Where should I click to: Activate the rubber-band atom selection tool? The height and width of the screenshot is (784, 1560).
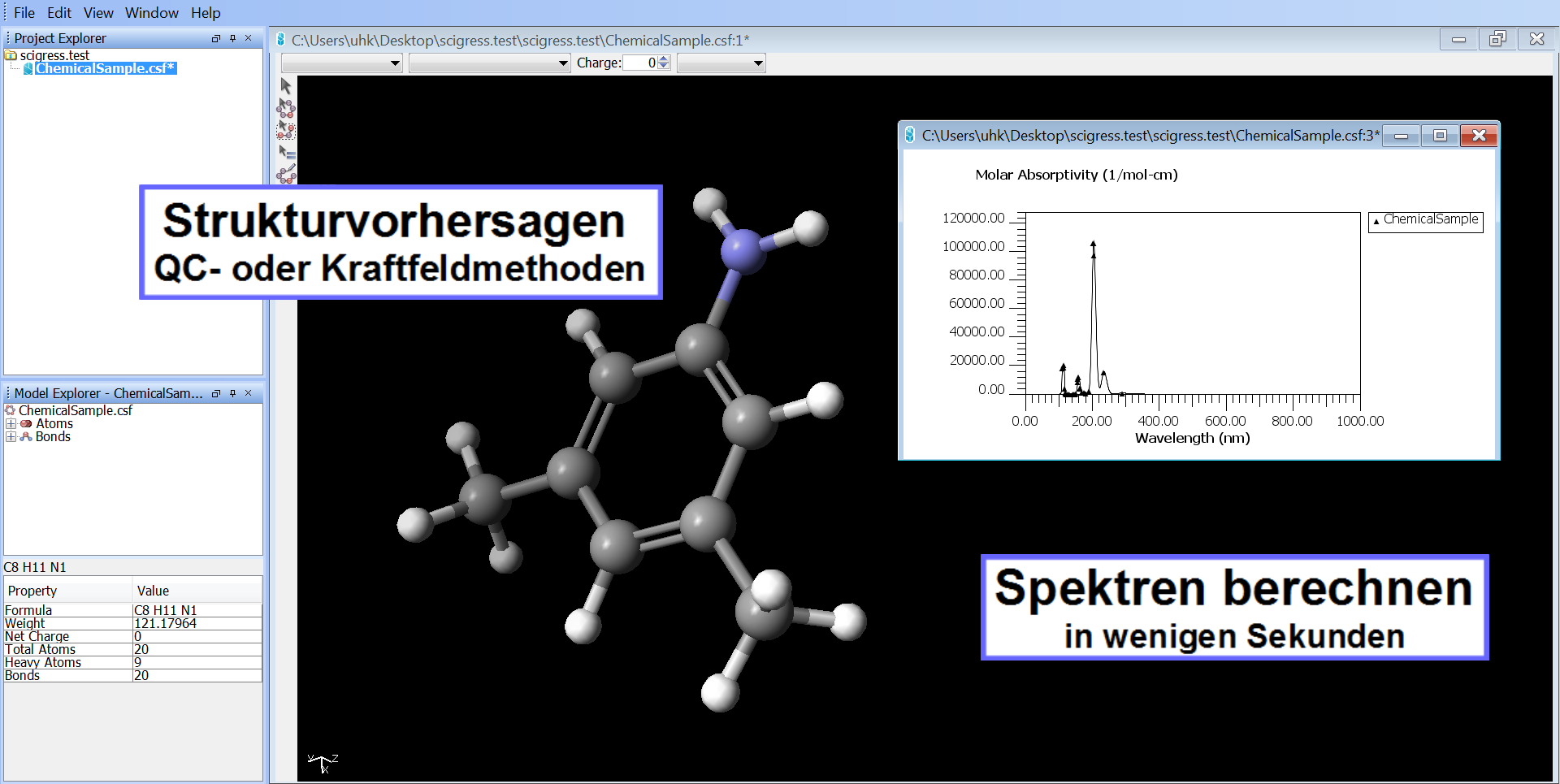pyautogui.click(x=285, y=130)
